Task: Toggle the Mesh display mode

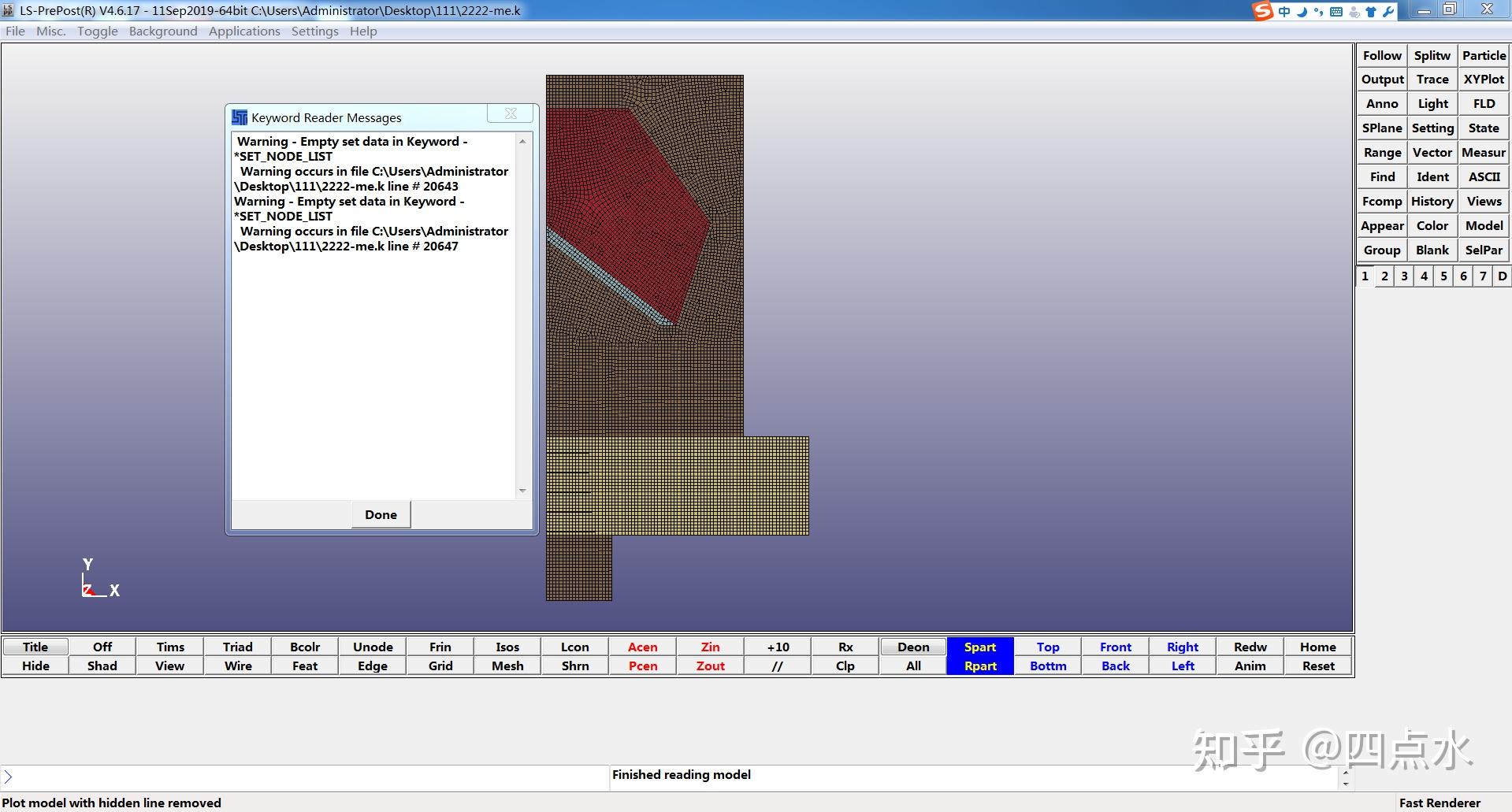Action: click(507, 666)
